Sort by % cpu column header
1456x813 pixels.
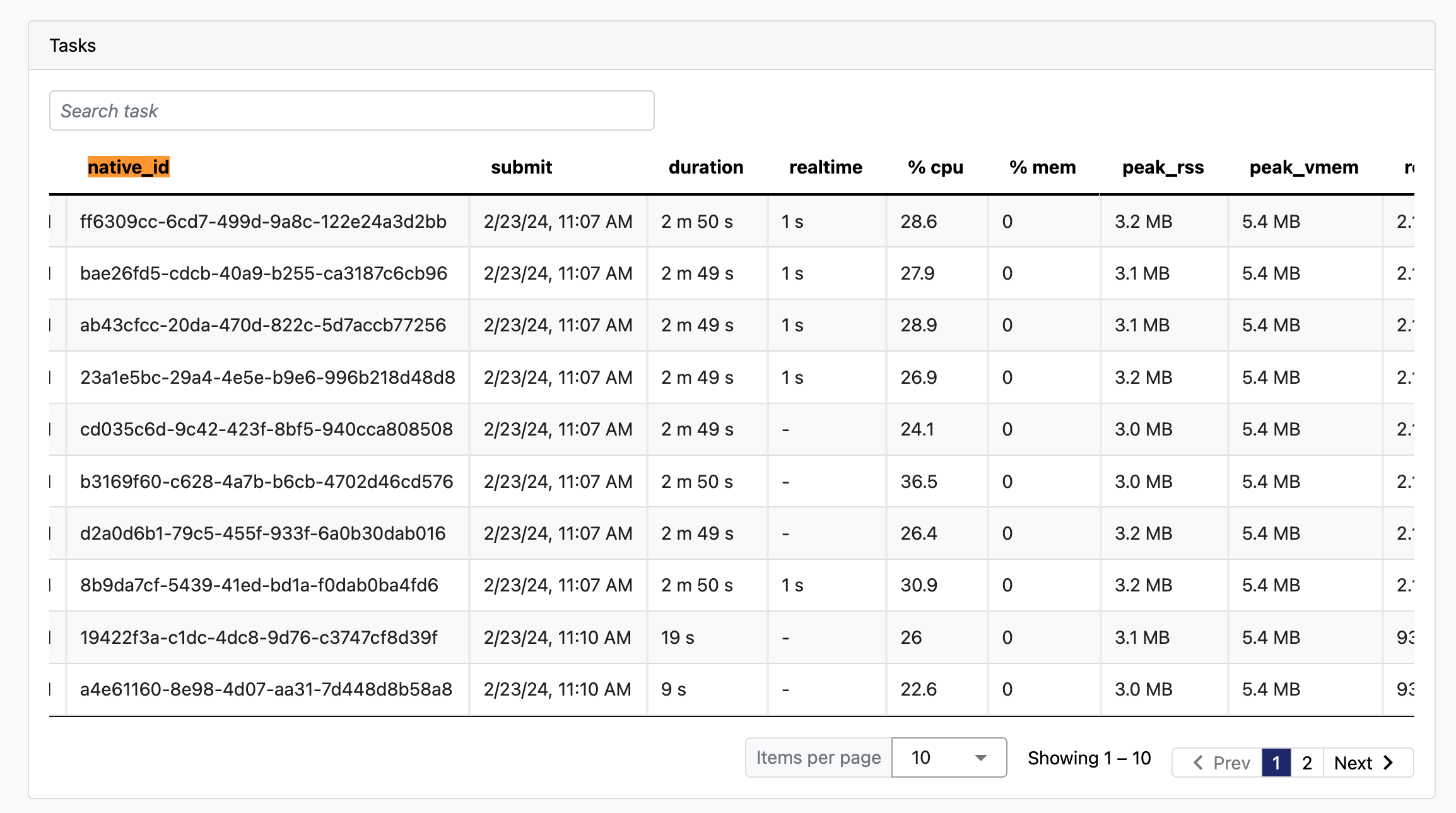coord(936,167)
